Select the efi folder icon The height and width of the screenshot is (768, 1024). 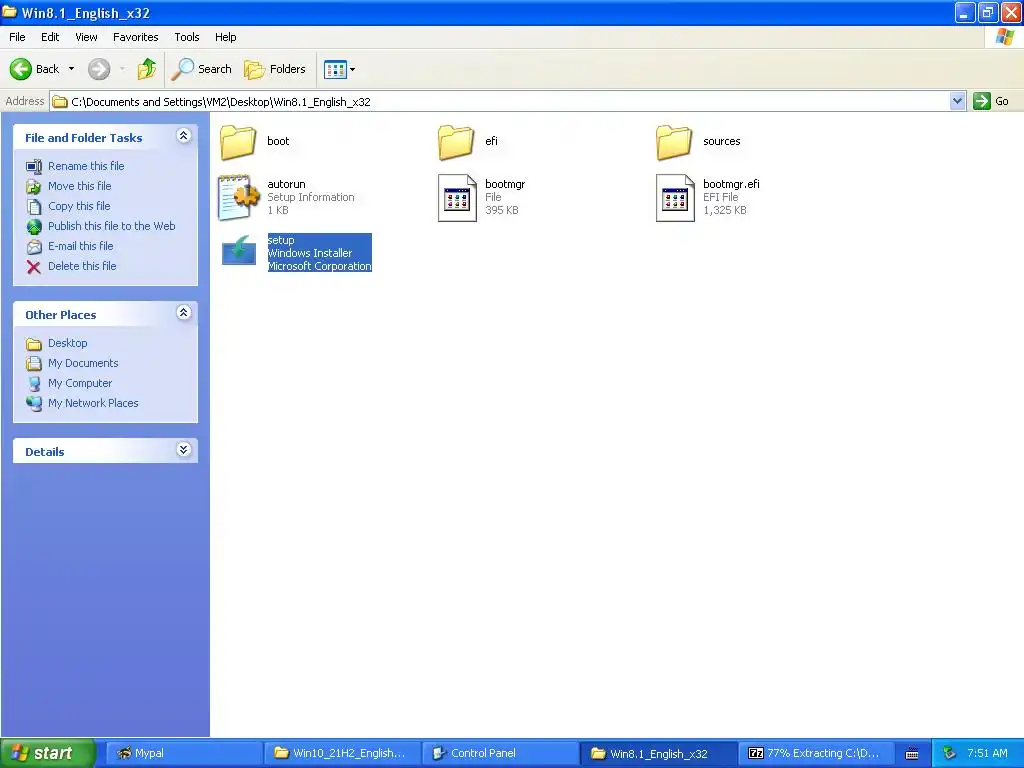point(456,142)
